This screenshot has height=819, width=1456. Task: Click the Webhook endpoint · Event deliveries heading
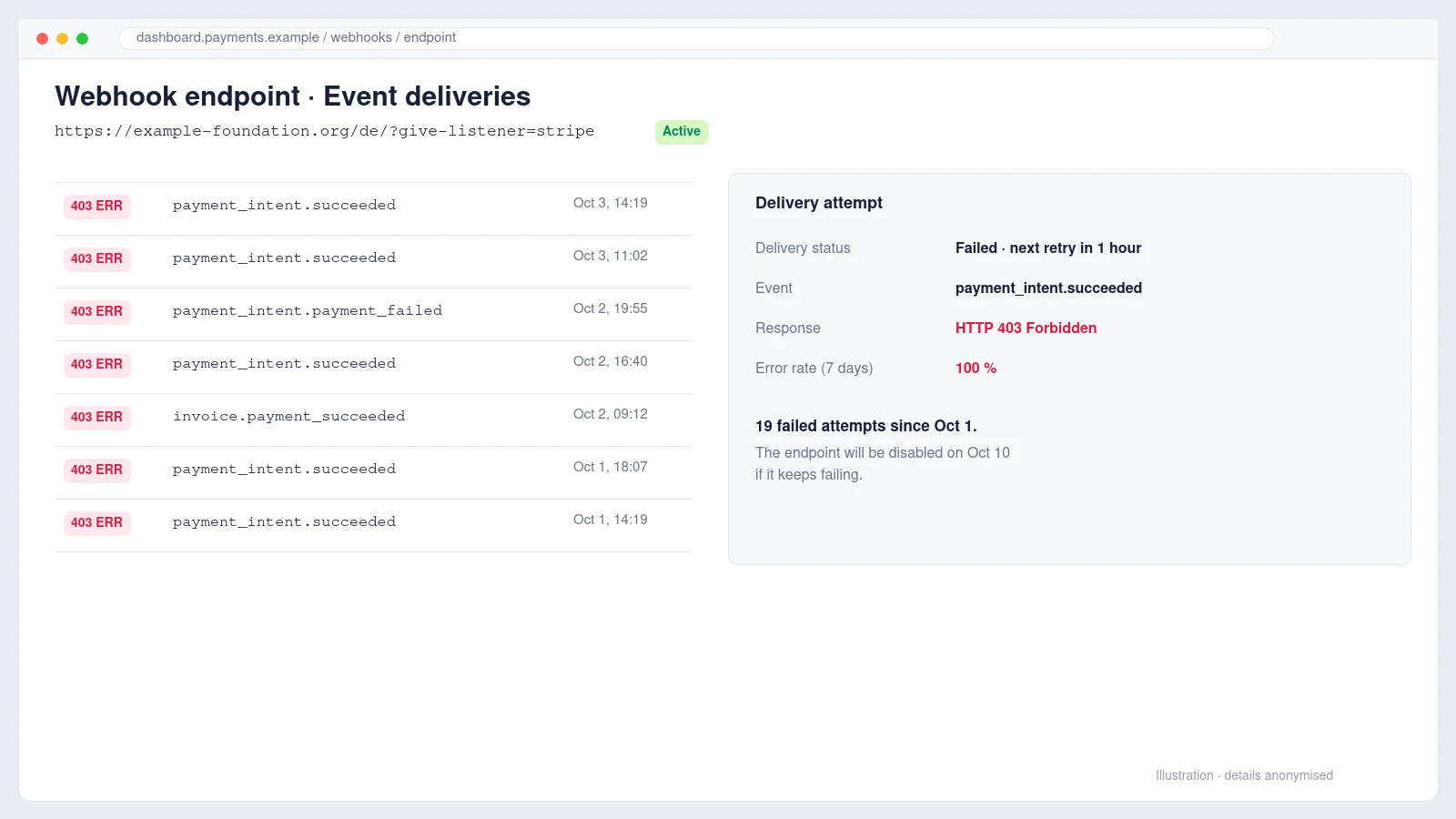292,96
